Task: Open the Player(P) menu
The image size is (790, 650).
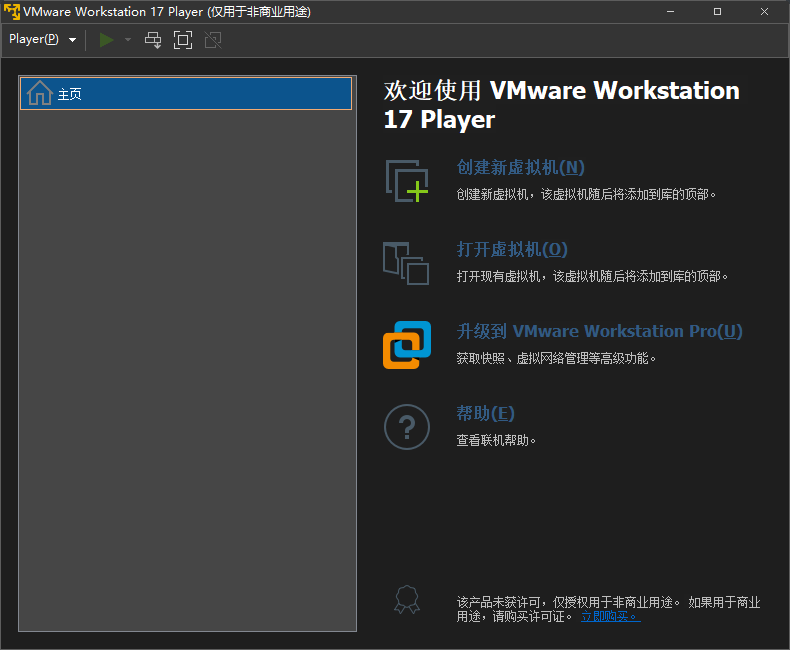Action: tap(42, 39)
